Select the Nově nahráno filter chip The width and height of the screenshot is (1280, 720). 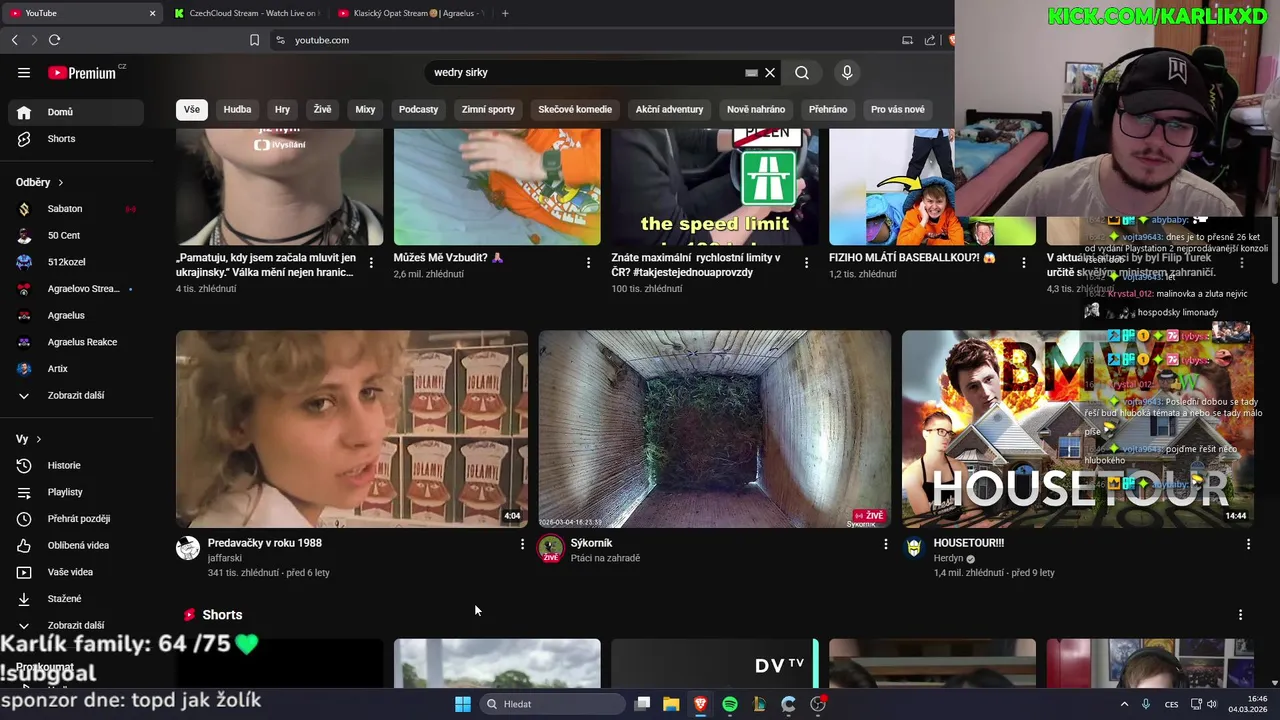(x=756, y=109)
